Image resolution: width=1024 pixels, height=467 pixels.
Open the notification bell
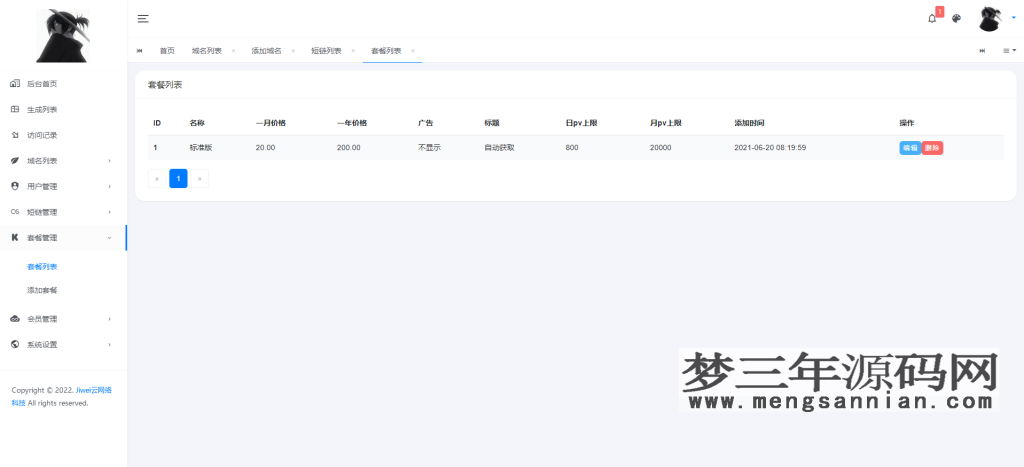pyautogui.click(x=932, y=18)
